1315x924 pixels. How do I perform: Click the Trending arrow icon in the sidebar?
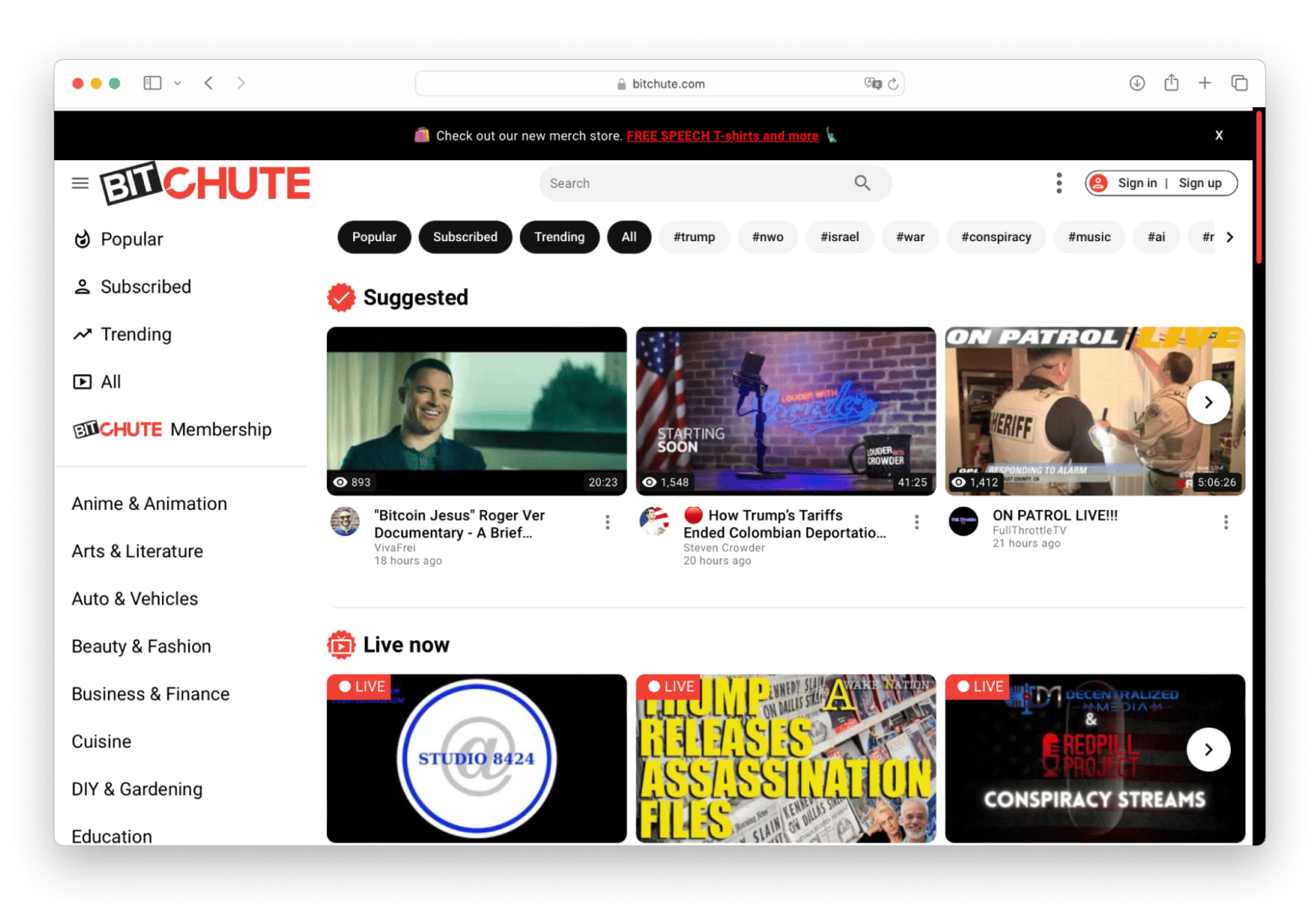click(x=82, y=335)
